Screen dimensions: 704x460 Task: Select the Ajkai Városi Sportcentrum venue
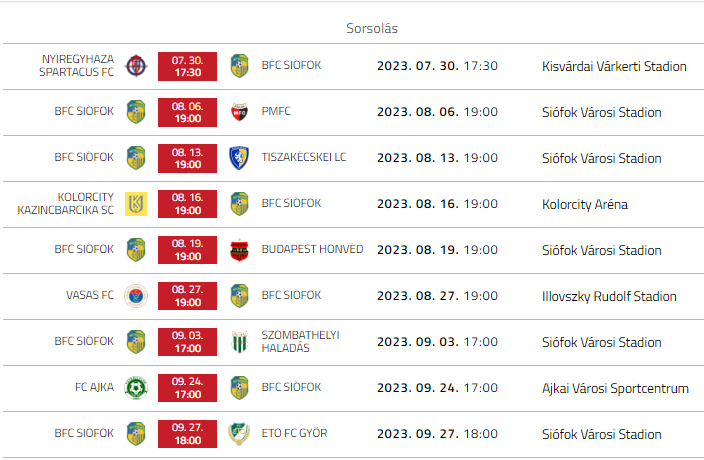click(614, 389)
